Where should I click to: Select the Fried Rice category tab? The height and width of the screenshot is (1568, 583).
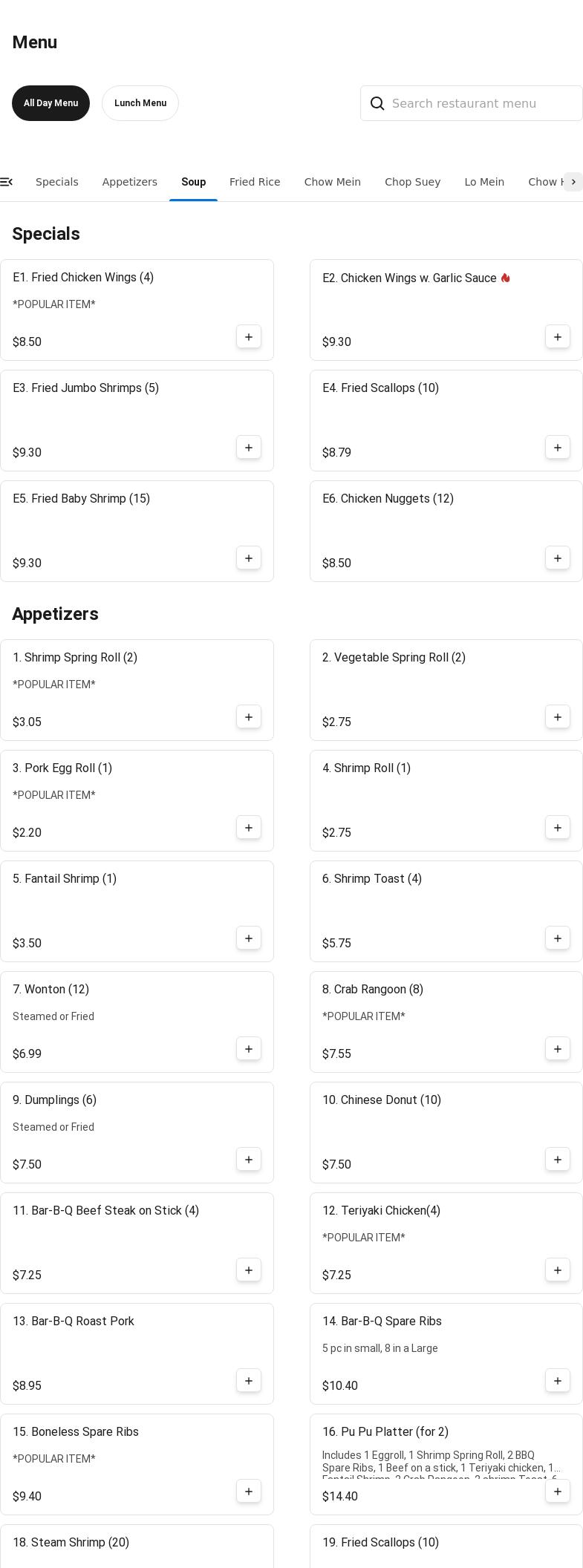point(255,182)
